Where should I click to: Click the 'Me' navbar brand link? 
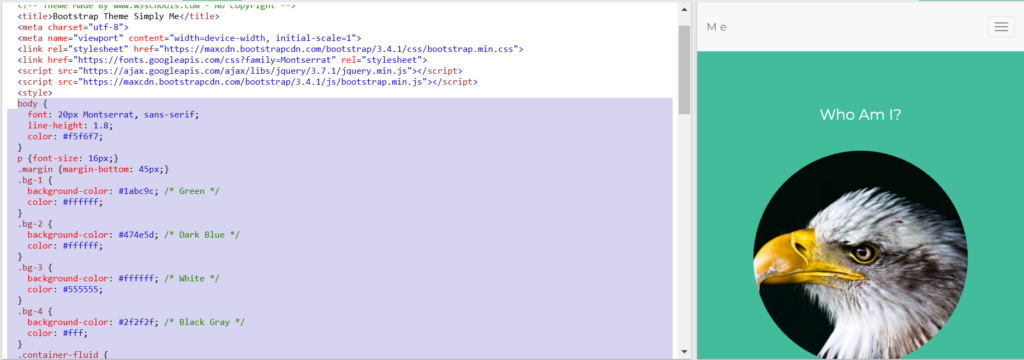click(716, 27)
